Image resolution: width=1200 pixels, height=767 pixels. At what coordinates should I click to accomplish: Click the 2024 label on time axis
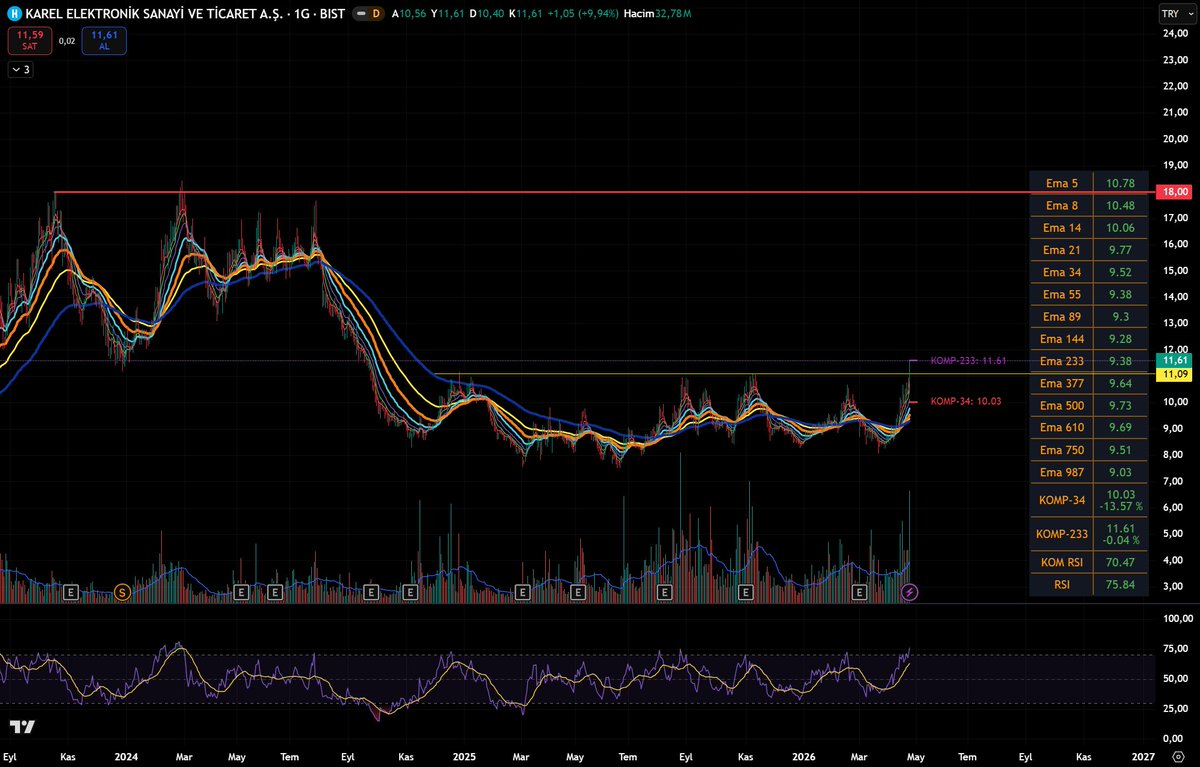click(x=125, y=758)
